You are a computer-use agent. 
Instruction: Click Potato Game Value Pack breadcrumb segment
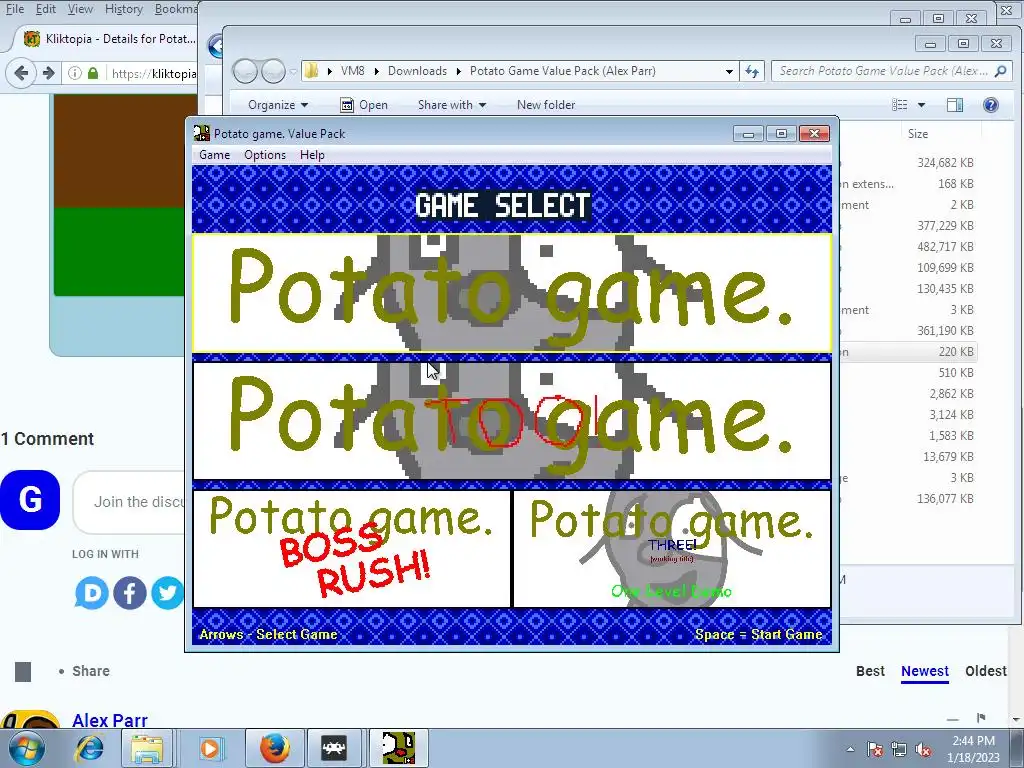(562, 71)
